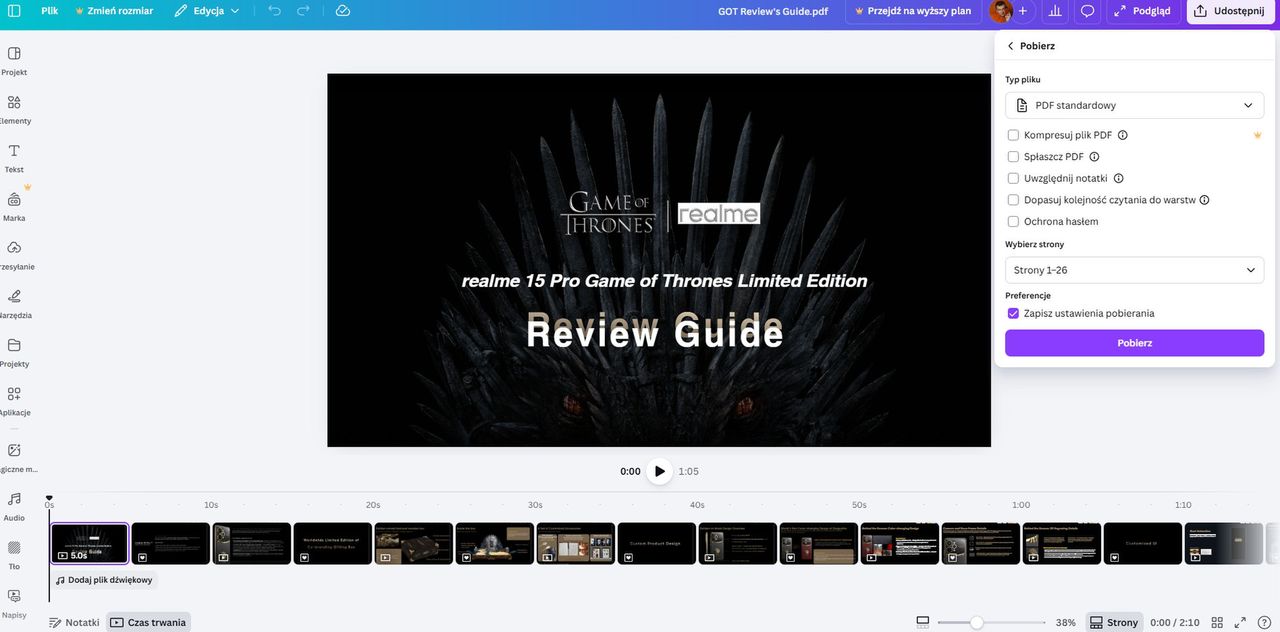Open the comments speech bubble icon
1280x632 pixels.
[x=1087, y=11]
